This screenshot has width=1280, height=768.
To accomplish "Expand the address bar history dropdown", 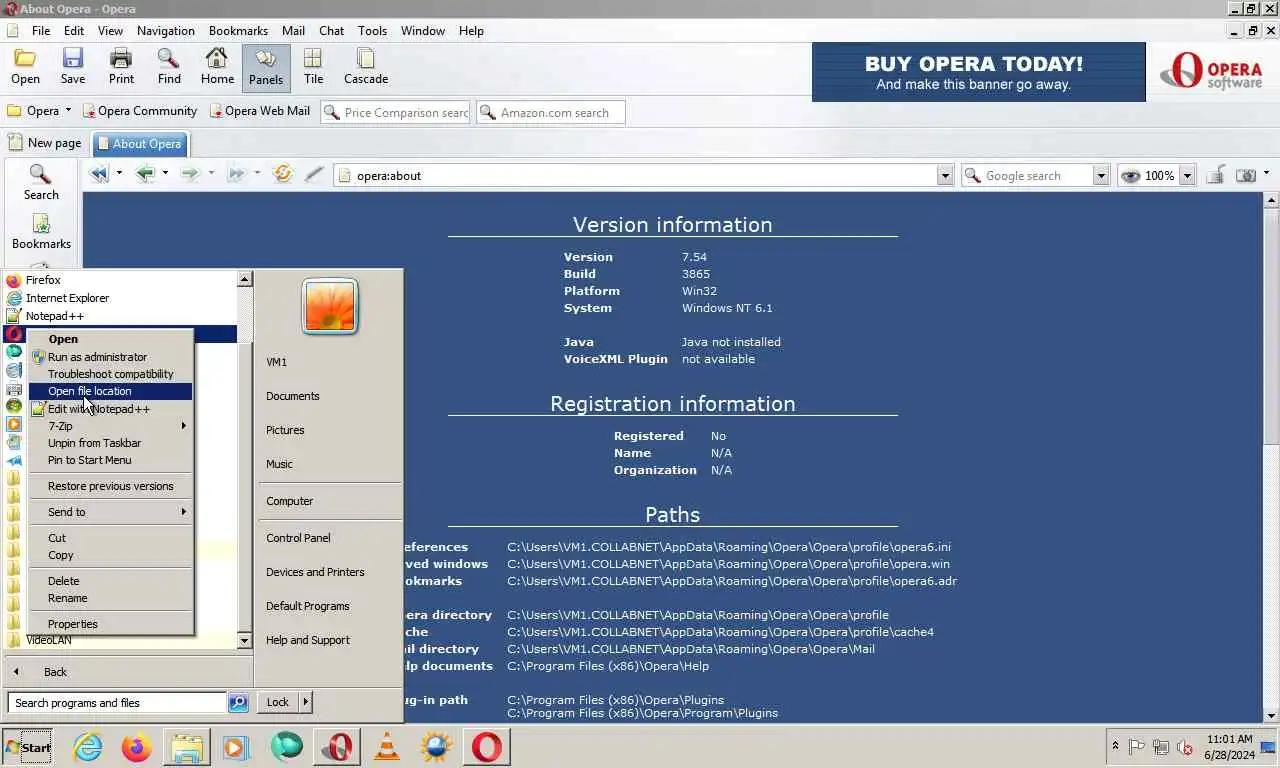I will pyautogui.click(x=945, y=176).
